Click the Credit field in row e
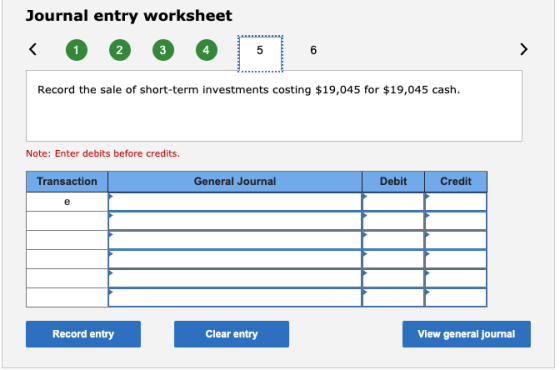560x370 pixels. [456, 202]
